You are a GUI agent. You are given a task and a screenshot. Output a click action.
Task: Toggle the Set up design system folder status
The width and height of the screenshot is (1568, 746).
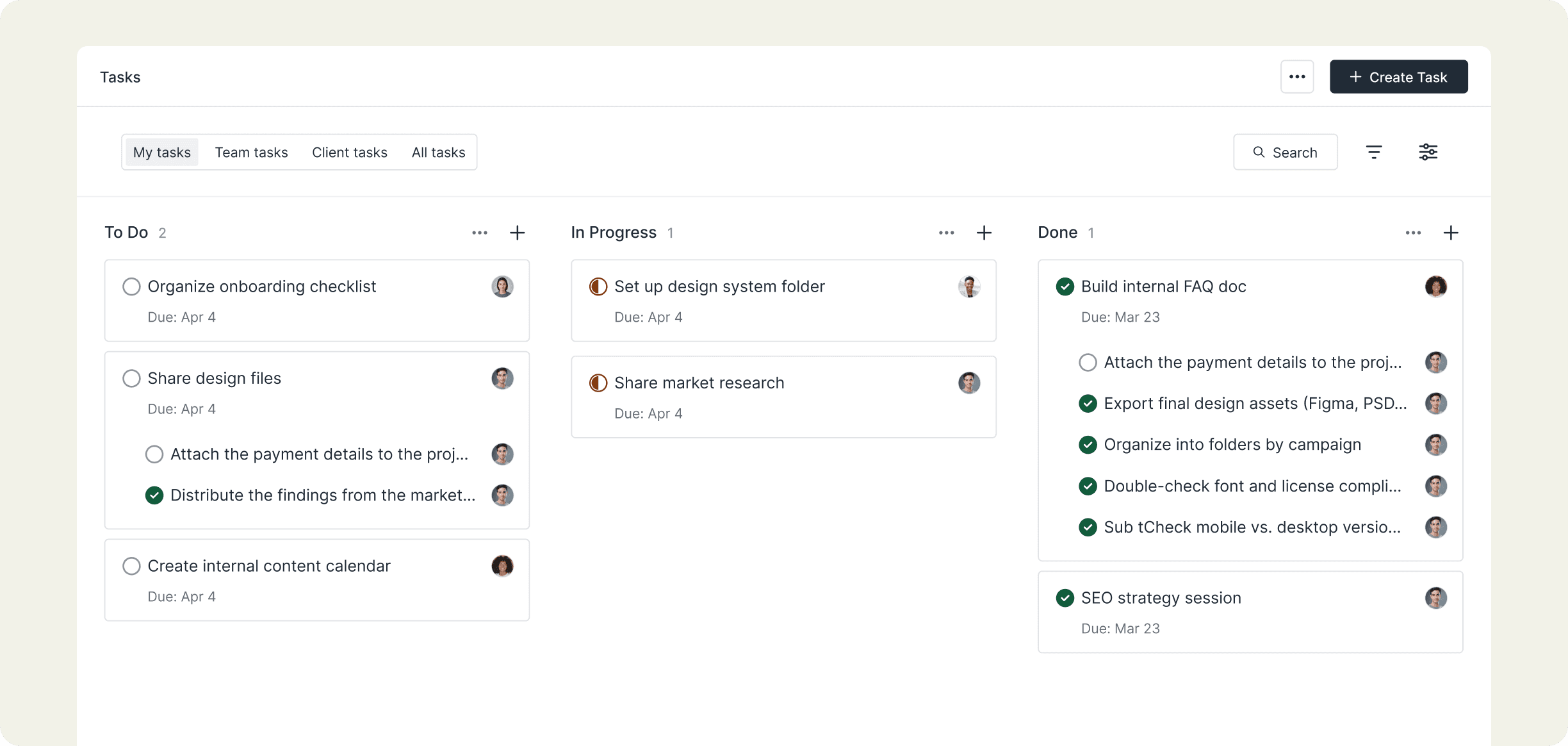[x=598, y=286]
